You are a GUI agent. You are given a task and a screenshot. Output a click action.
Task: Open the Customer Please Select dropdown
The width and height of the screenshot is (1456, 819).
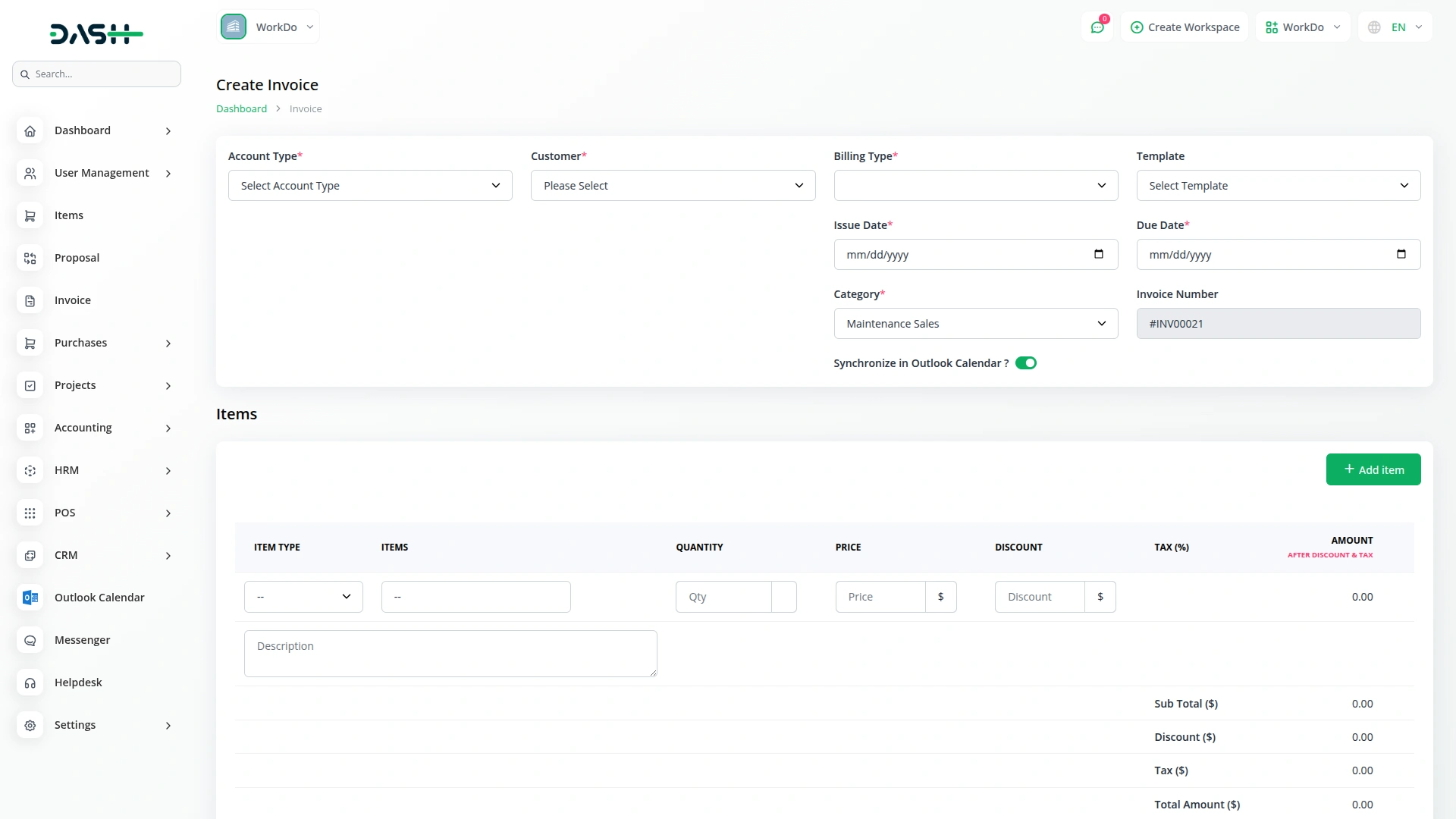point(673,186)
